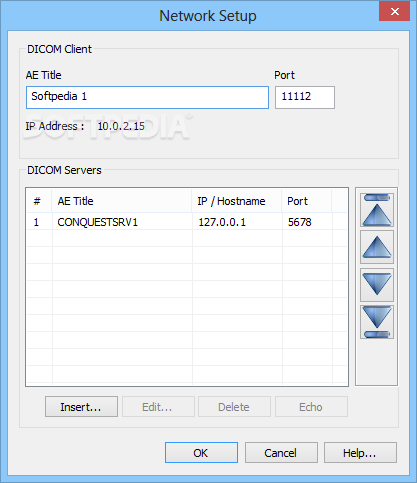Move selected server to bottom of list
This screenshot has height=483, width=417.
coord(377,322)
